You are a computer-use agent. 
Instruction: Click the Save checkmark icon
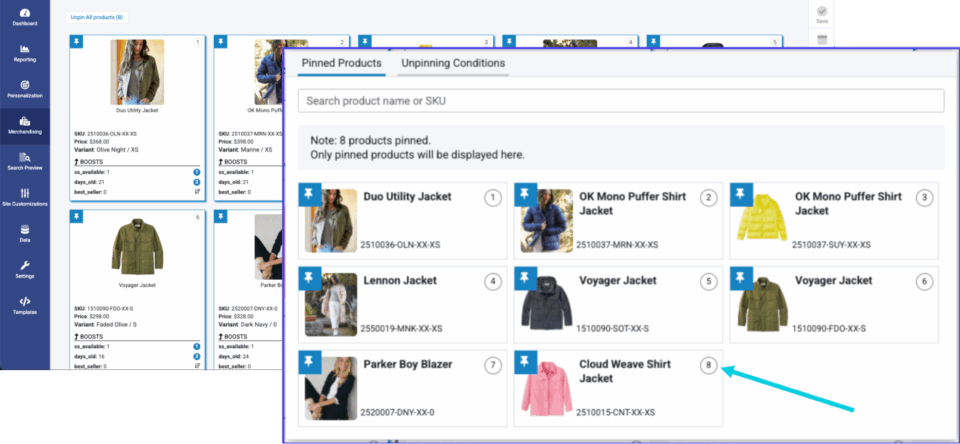pyautogui.click(x=822, y=13)
